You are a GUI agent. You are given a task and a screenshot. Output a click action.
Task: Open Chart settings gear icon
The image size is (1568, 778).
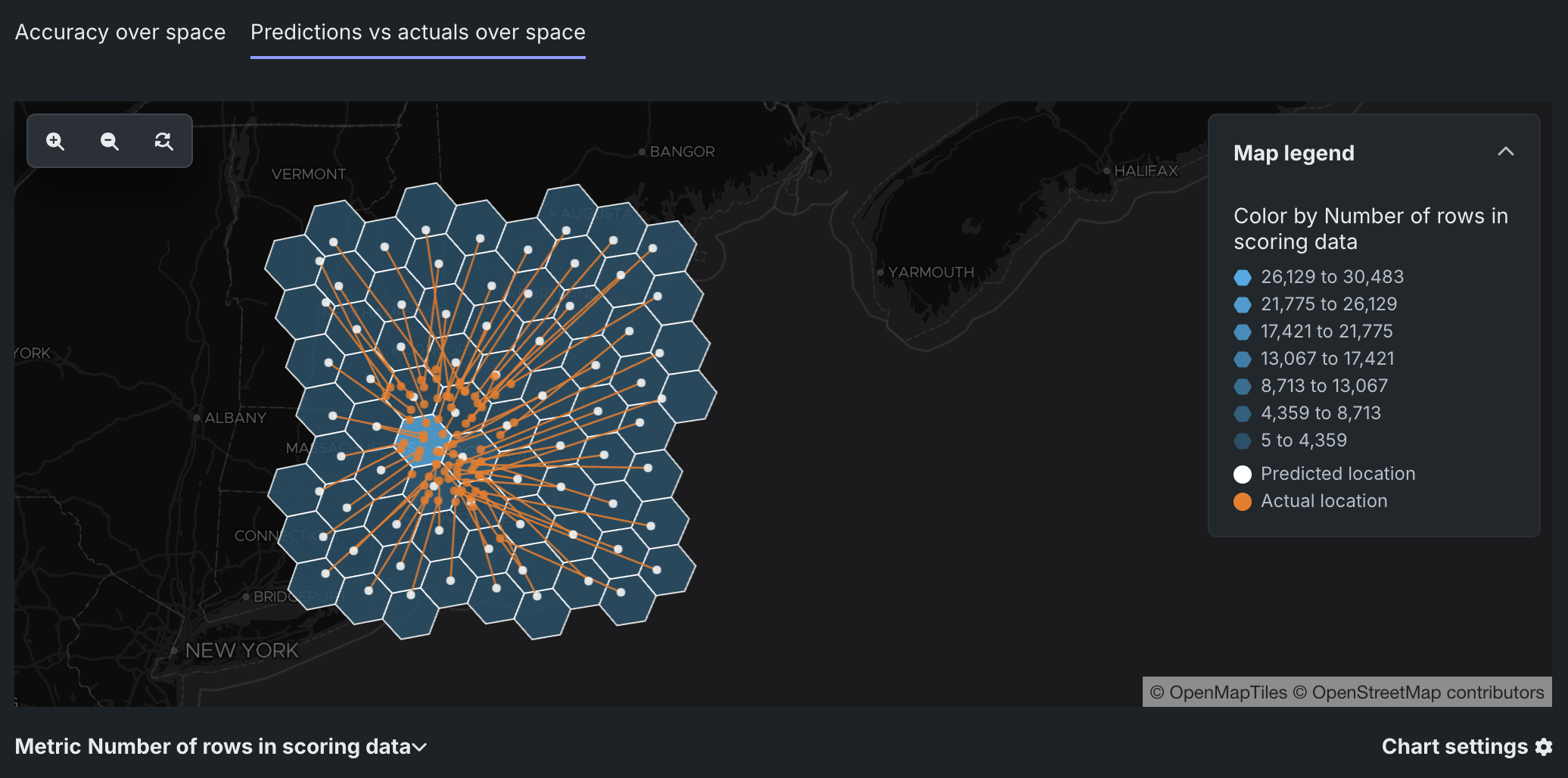click(1544, 747)
